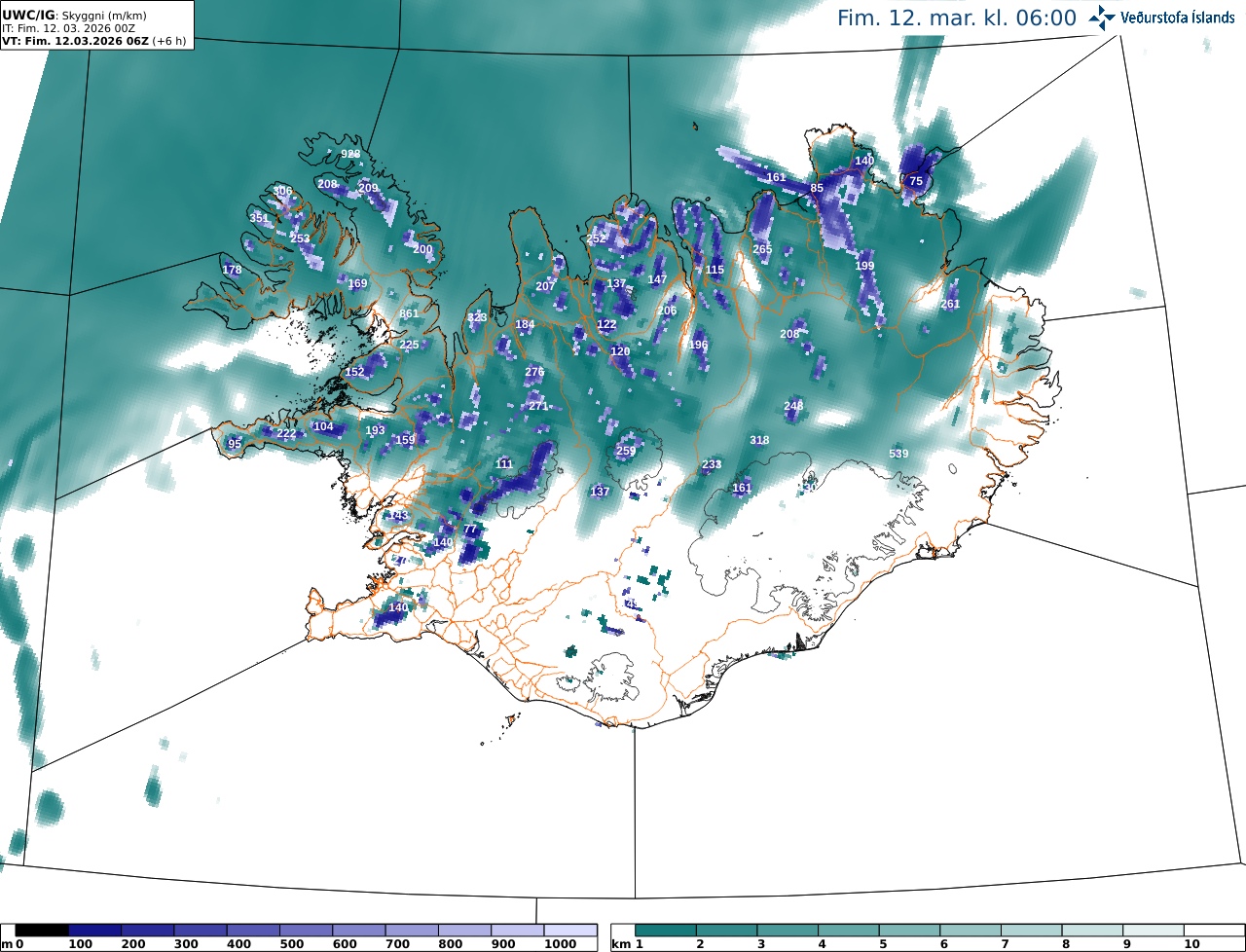Click the Veðurstofa Íslands logo icon
Image resolution: width=1246 pixels, height=952 pixels.
[1103, 18]
